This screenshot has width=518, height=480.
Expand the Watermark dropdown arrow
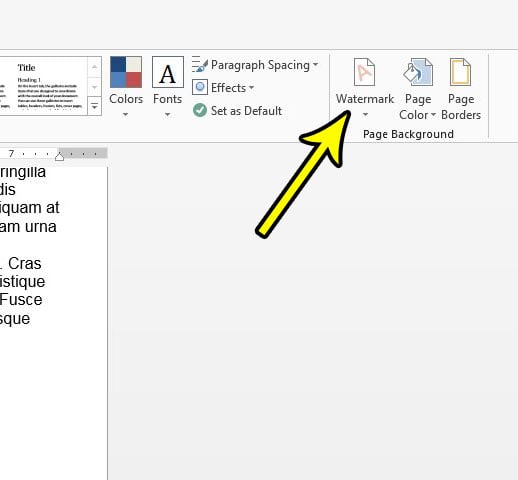365,115
